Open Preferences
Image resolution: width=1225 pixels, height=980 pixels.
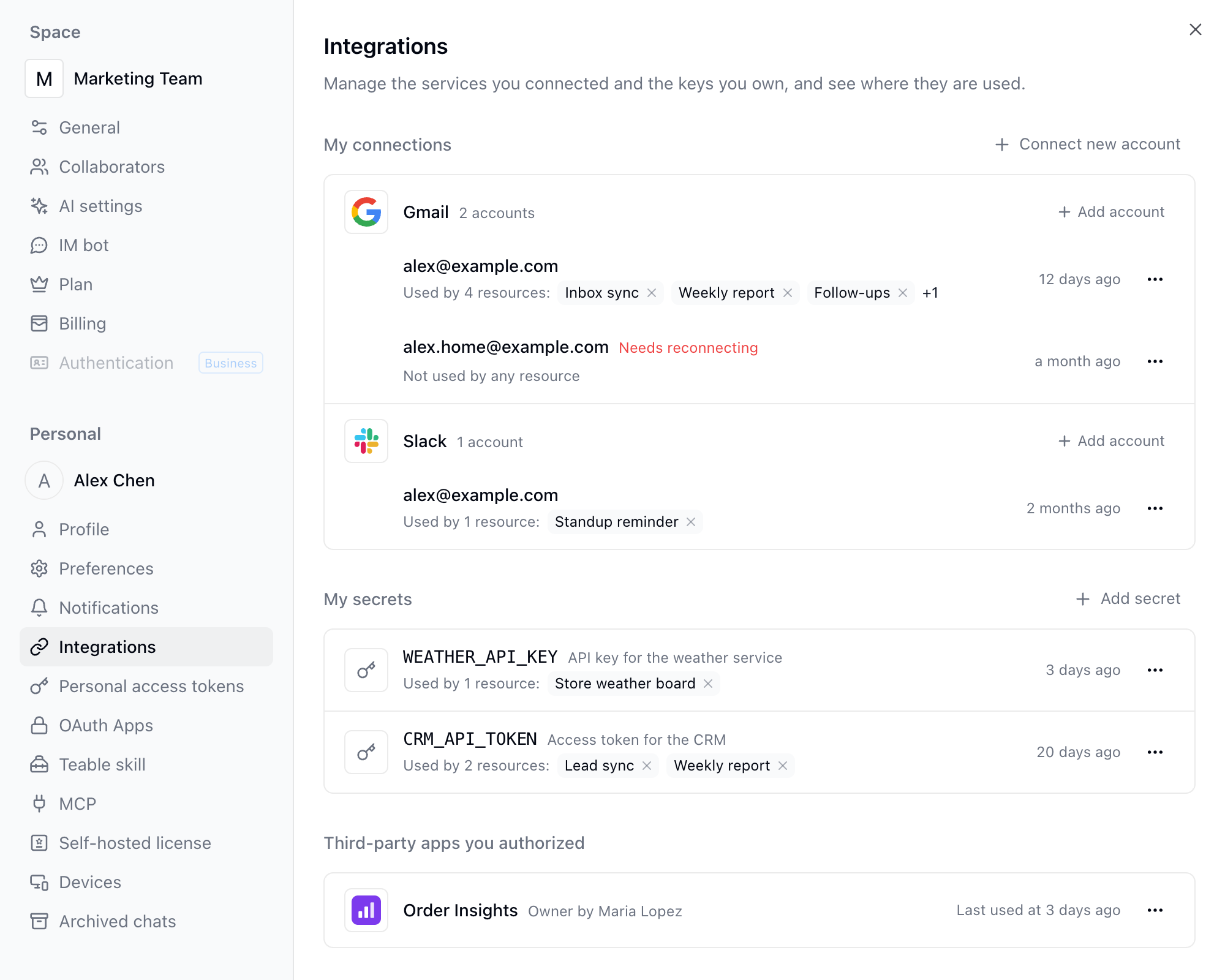(146, 568)
